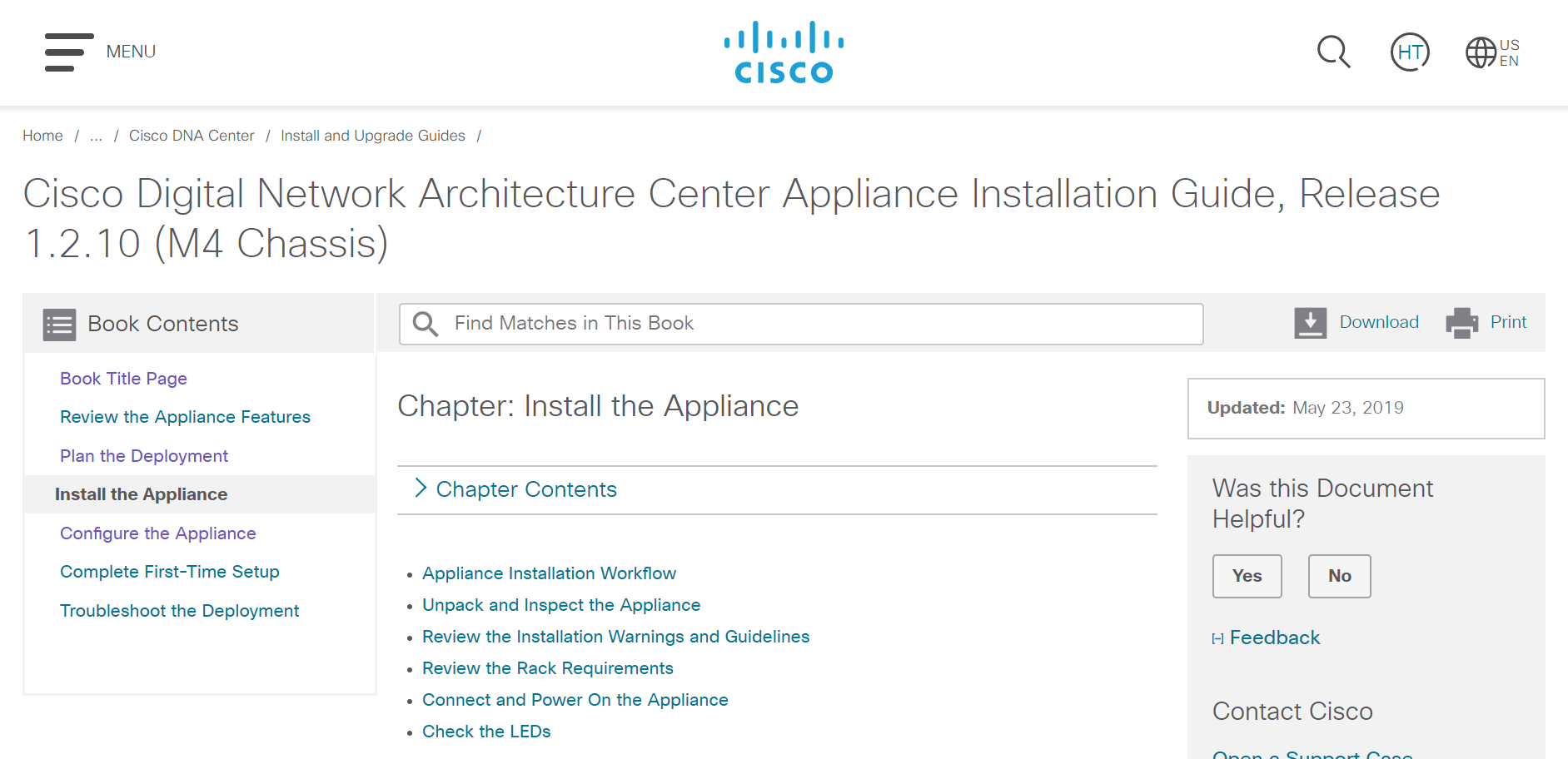Open the Feedback link
This screenshot has width=1568, height=759.
(x=1274, y=637)
